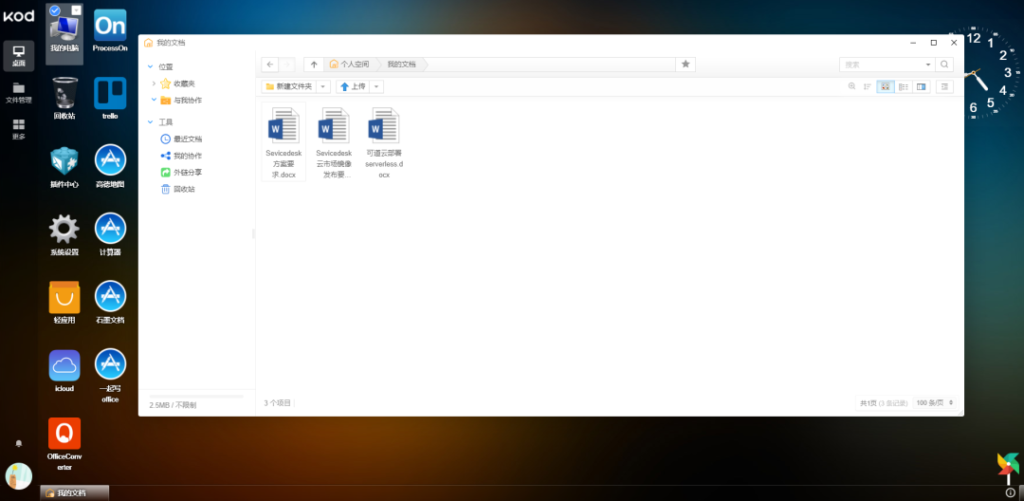Screen dimensions: 1024x501
Task: Toggle the rightmost toolbar panel button
Action: coord(944,86)
